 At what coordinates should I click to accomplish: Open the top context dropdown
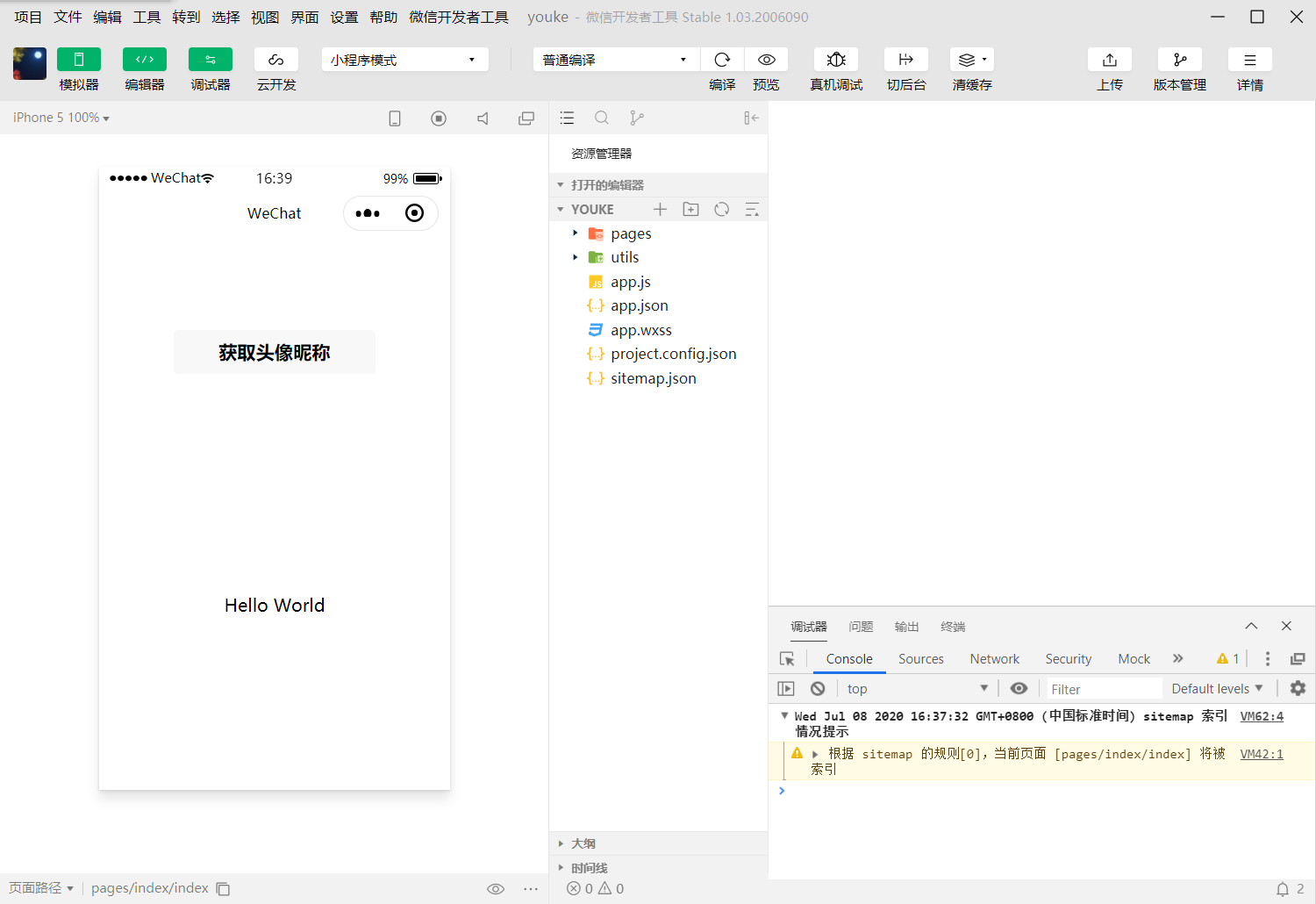917,689
